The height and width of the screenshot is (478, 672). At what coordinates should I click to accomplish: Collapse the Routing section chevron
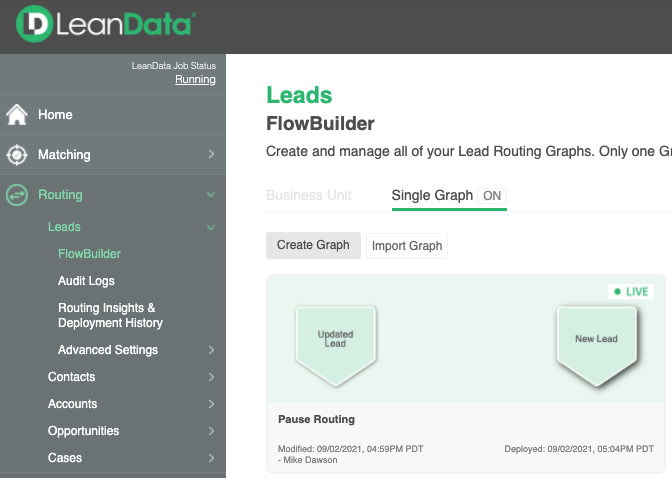click(211, 195)
